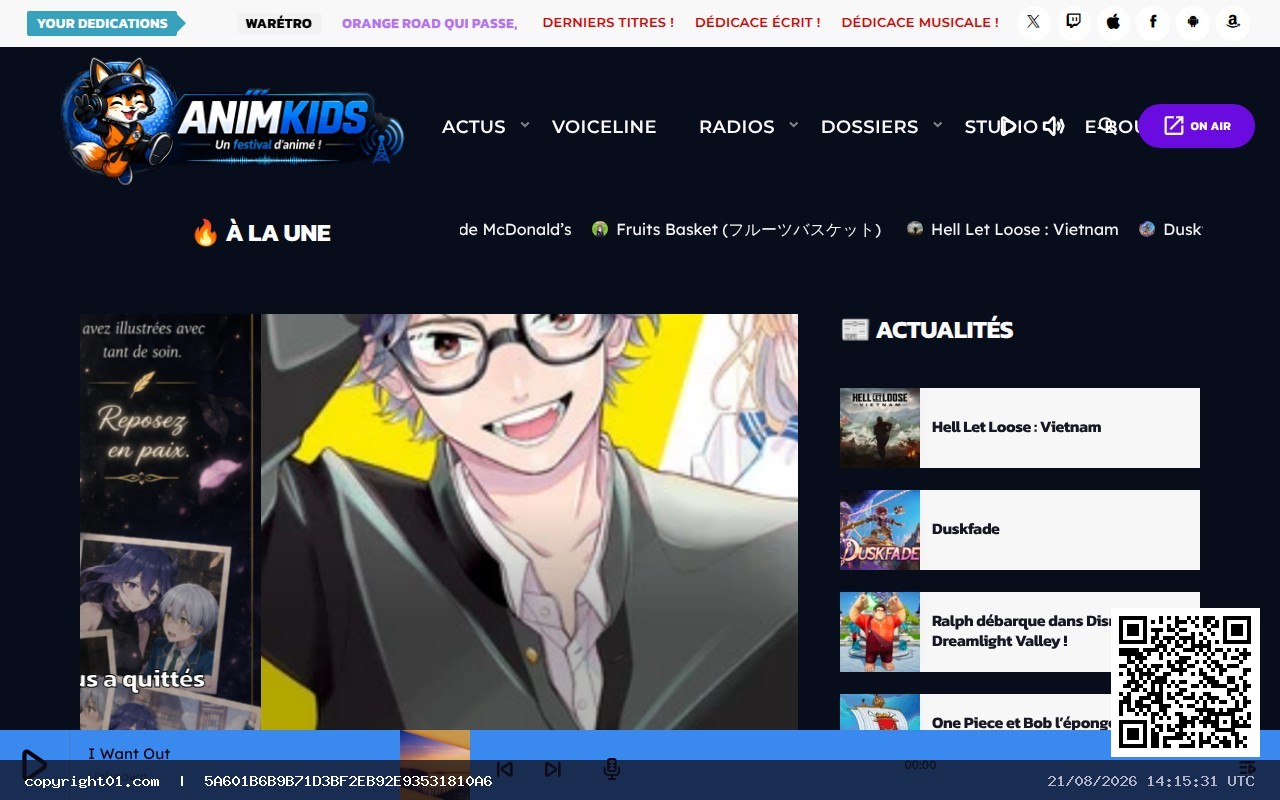
Task: Open the DÉDICACE ÉCRIT ! link
Action: point(758,22)
